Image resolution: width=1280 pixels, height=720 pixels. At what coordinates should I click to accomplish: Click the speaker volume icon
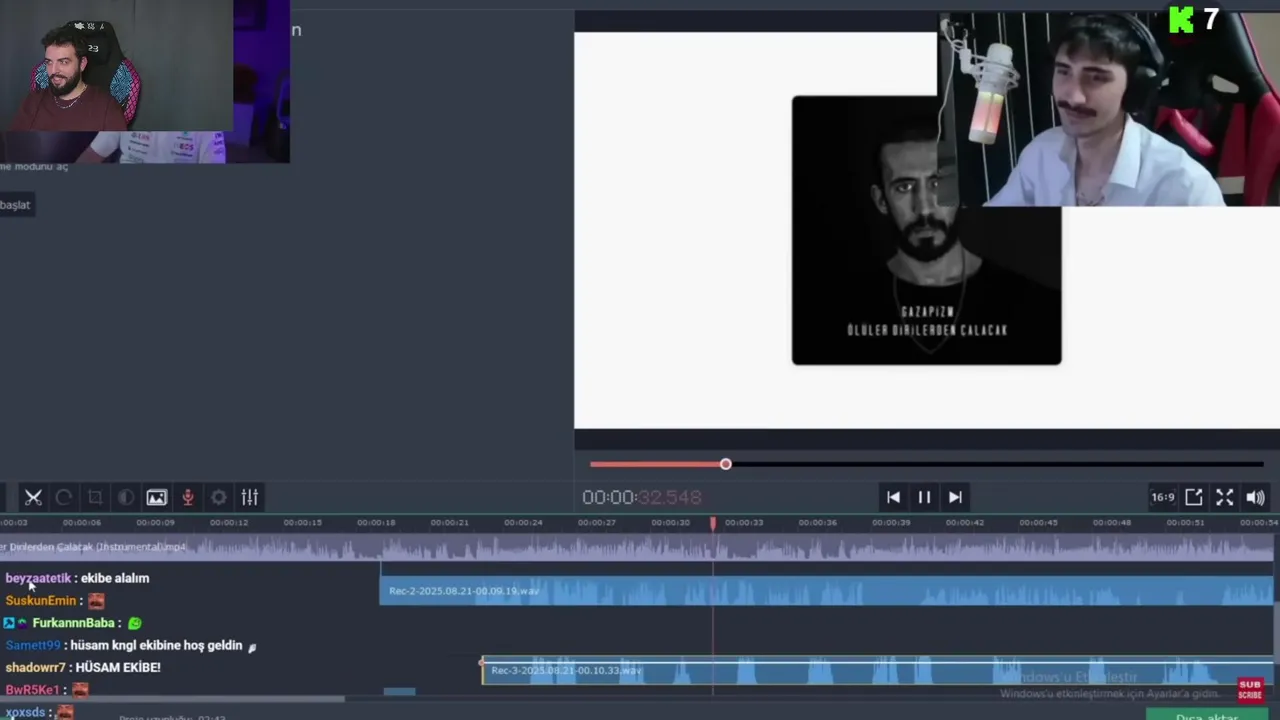pyautogui.click(x=1256, y=497)
